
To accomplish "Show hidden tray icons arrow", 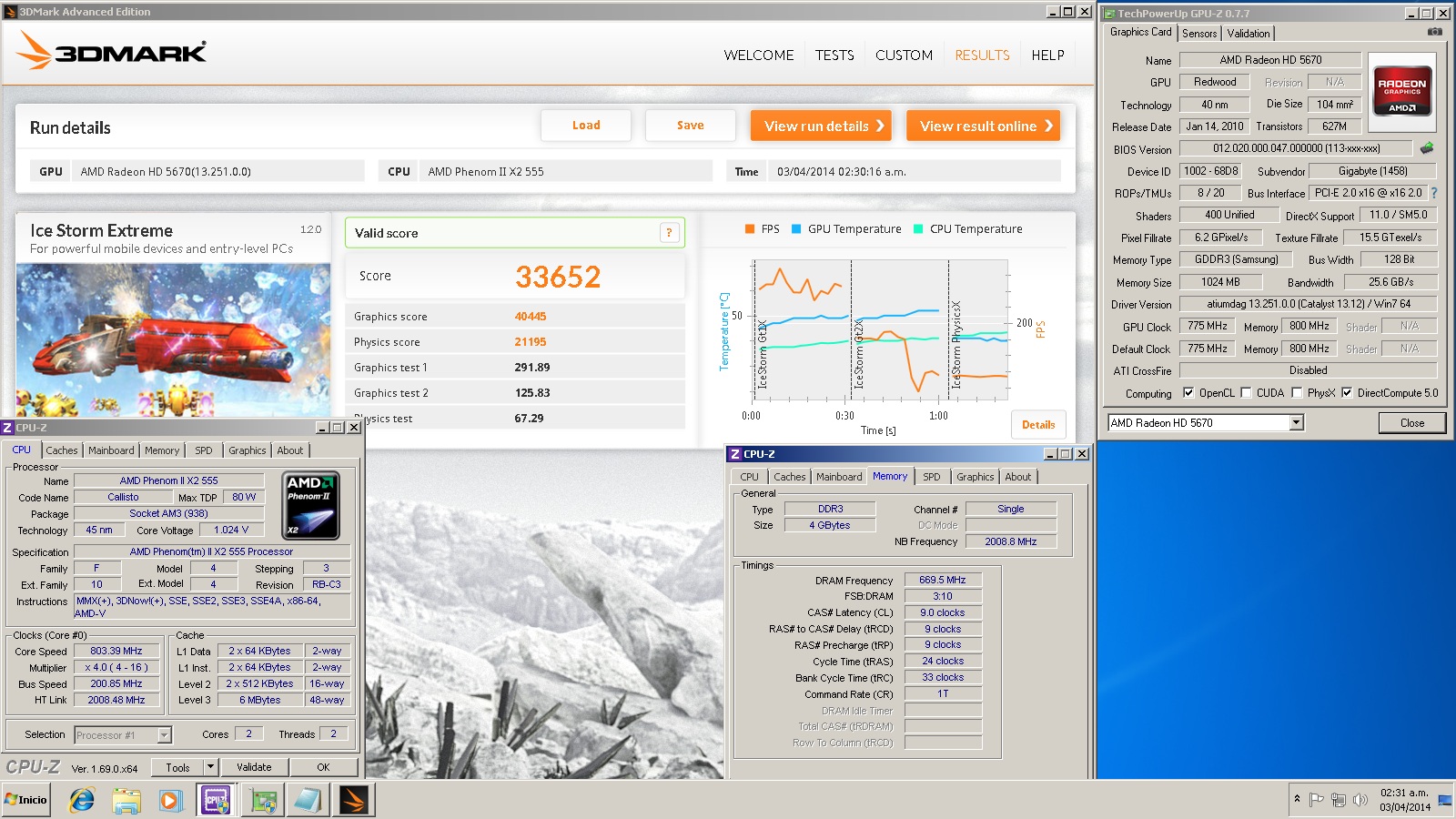I will pyautogui.click(x=1297, y=799).
